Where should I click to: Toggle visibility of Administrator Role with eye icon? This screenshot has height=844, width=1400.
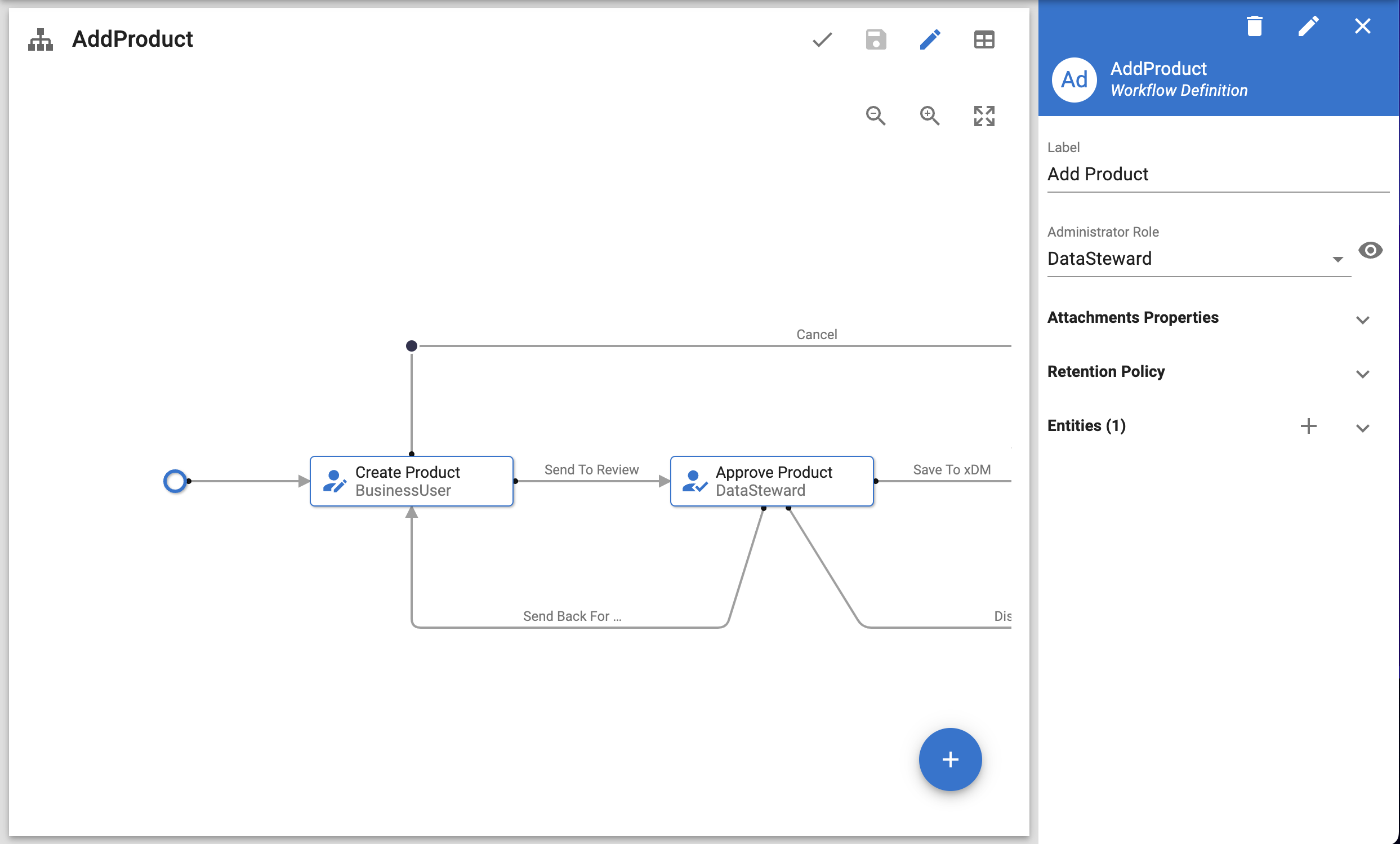1371,251
